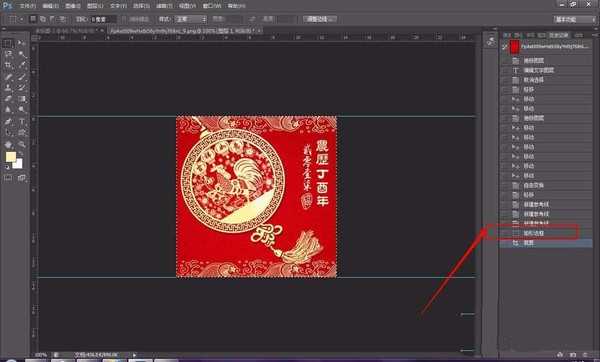The width and height of the screenshot is (600, 362).
Task: Click the Feather value input field
Action: [x=103, y=19]
